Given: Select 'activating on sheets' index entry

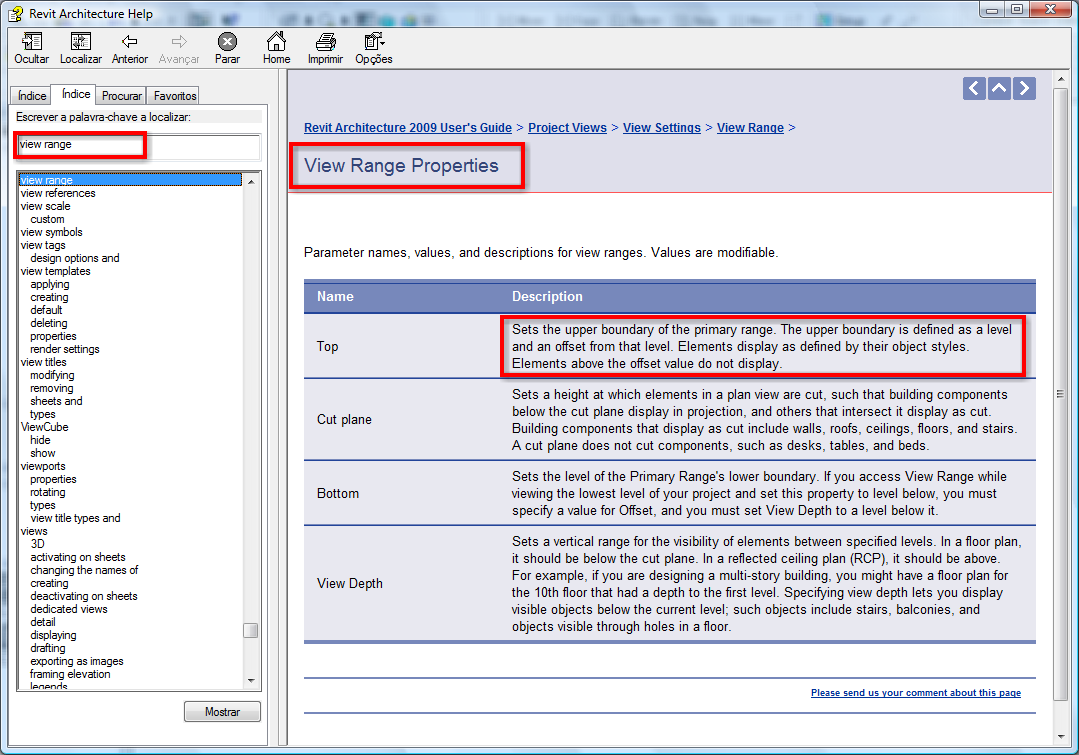Looking at the screenshot, I should click(x=78, y=557).
